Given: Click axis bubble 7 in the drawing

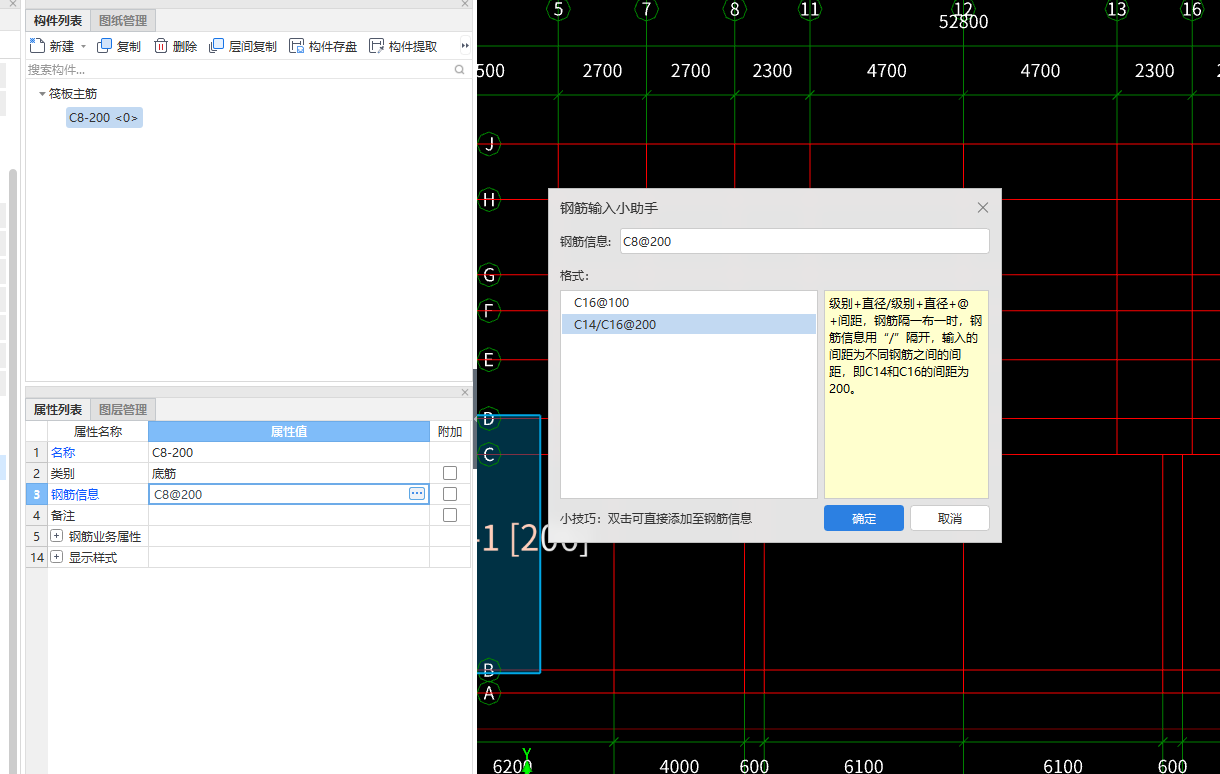Looking at the screenshot, I should coord(647,9).
